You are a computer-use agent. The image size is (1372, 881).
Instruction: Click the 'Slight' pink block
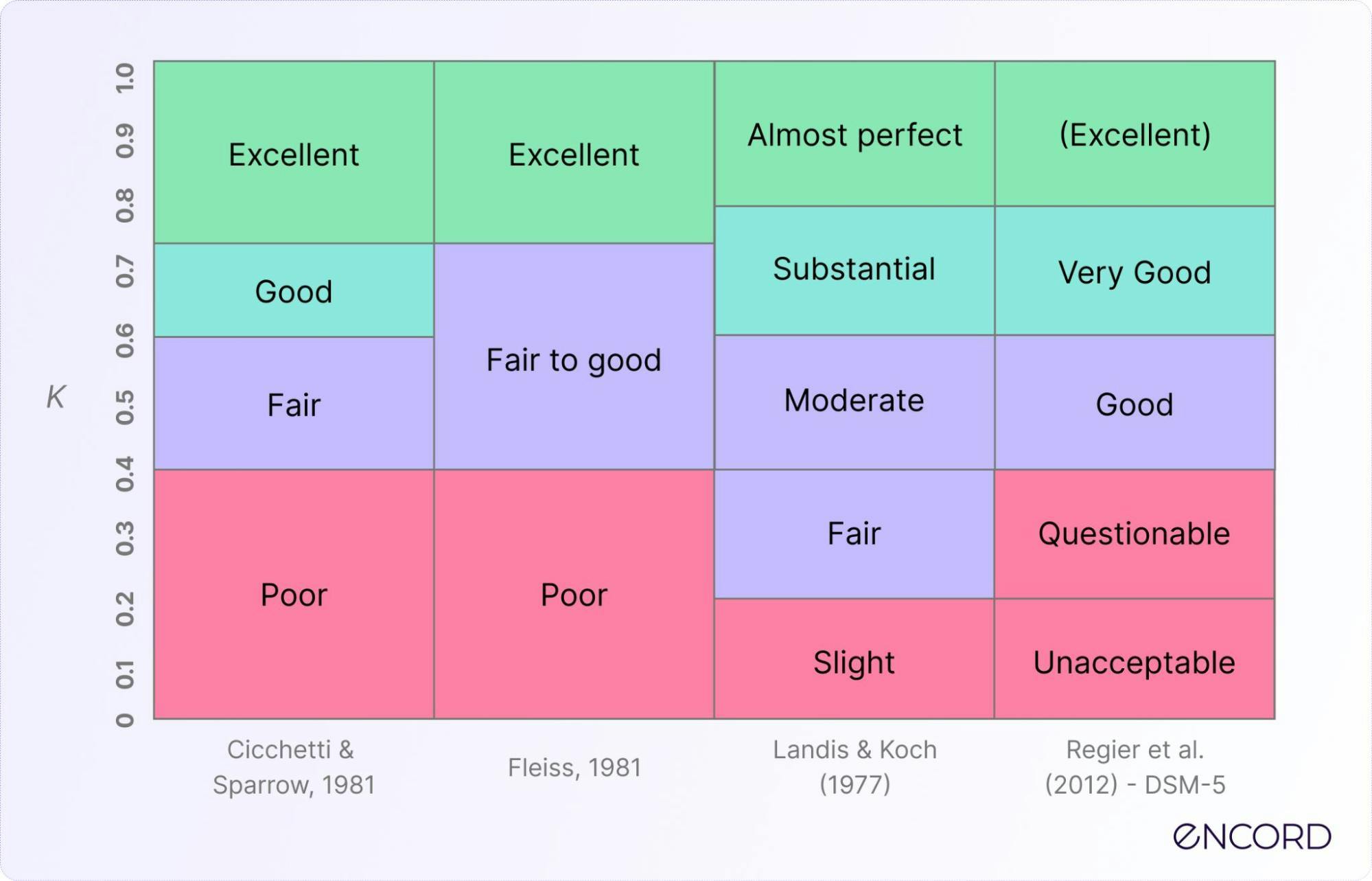point(854,662)
